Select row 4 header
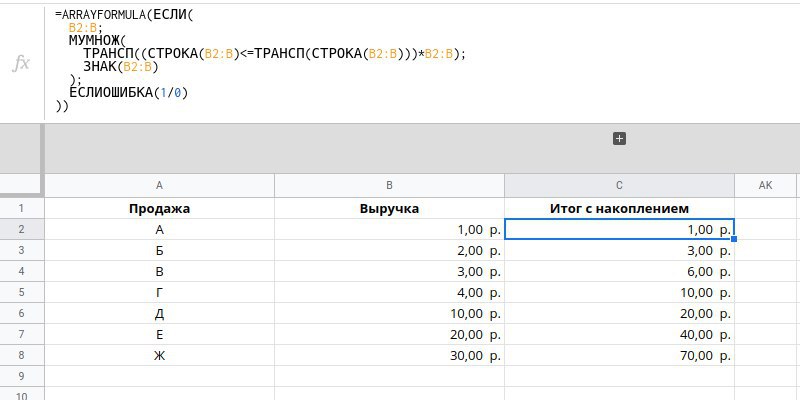 point(21,271)
